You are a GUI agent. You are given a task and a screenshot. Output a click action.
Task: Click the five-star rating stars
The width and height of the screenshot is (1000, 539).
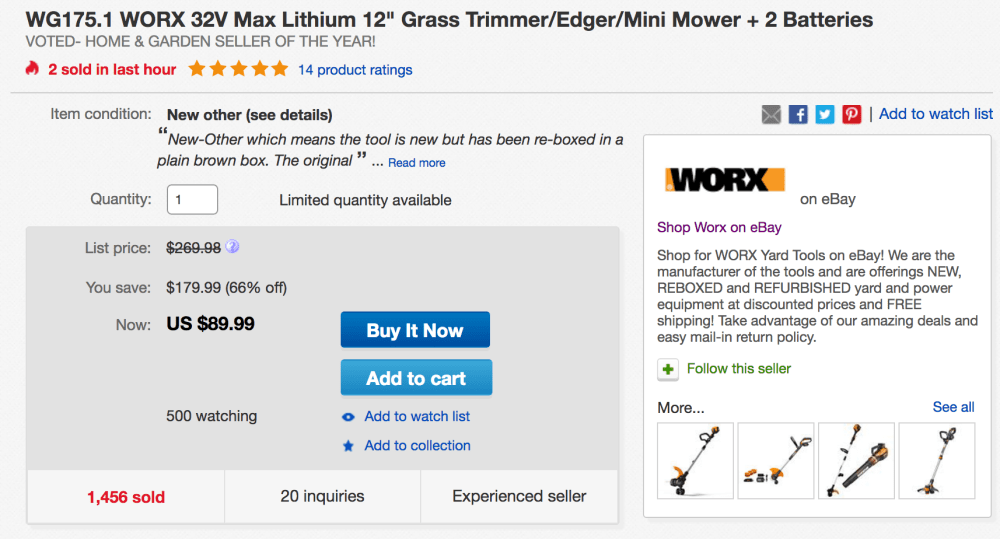pos(238,69)
